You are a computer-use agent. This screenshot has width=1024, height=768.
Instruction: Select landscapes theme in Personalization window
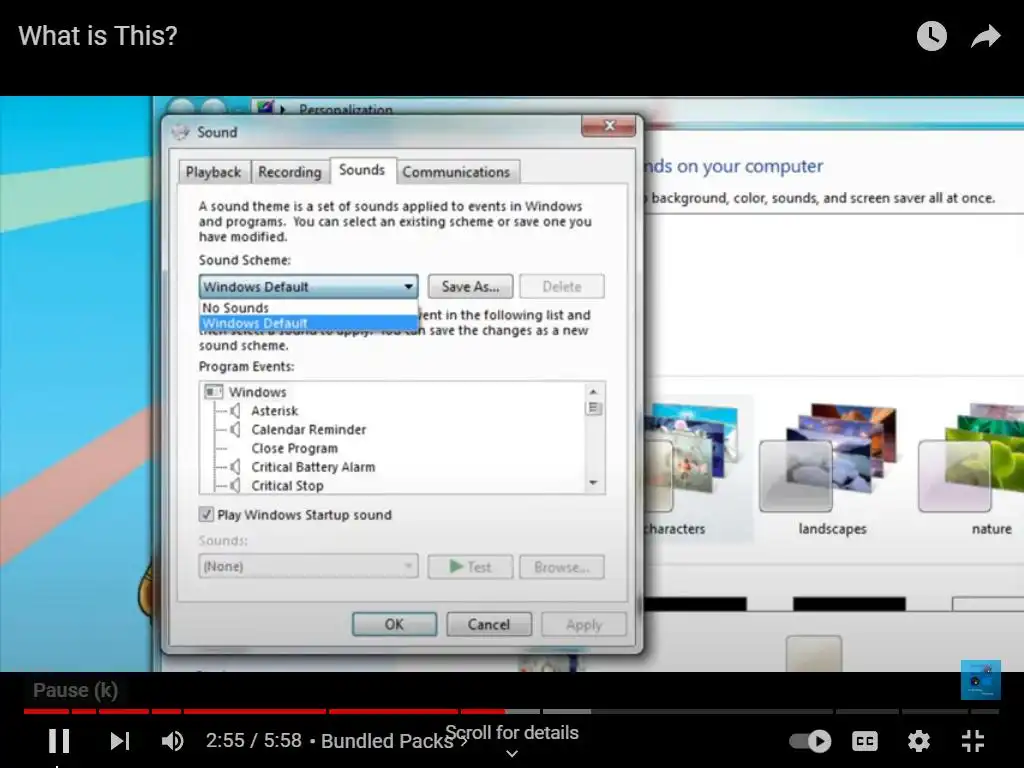click(832, 469)
